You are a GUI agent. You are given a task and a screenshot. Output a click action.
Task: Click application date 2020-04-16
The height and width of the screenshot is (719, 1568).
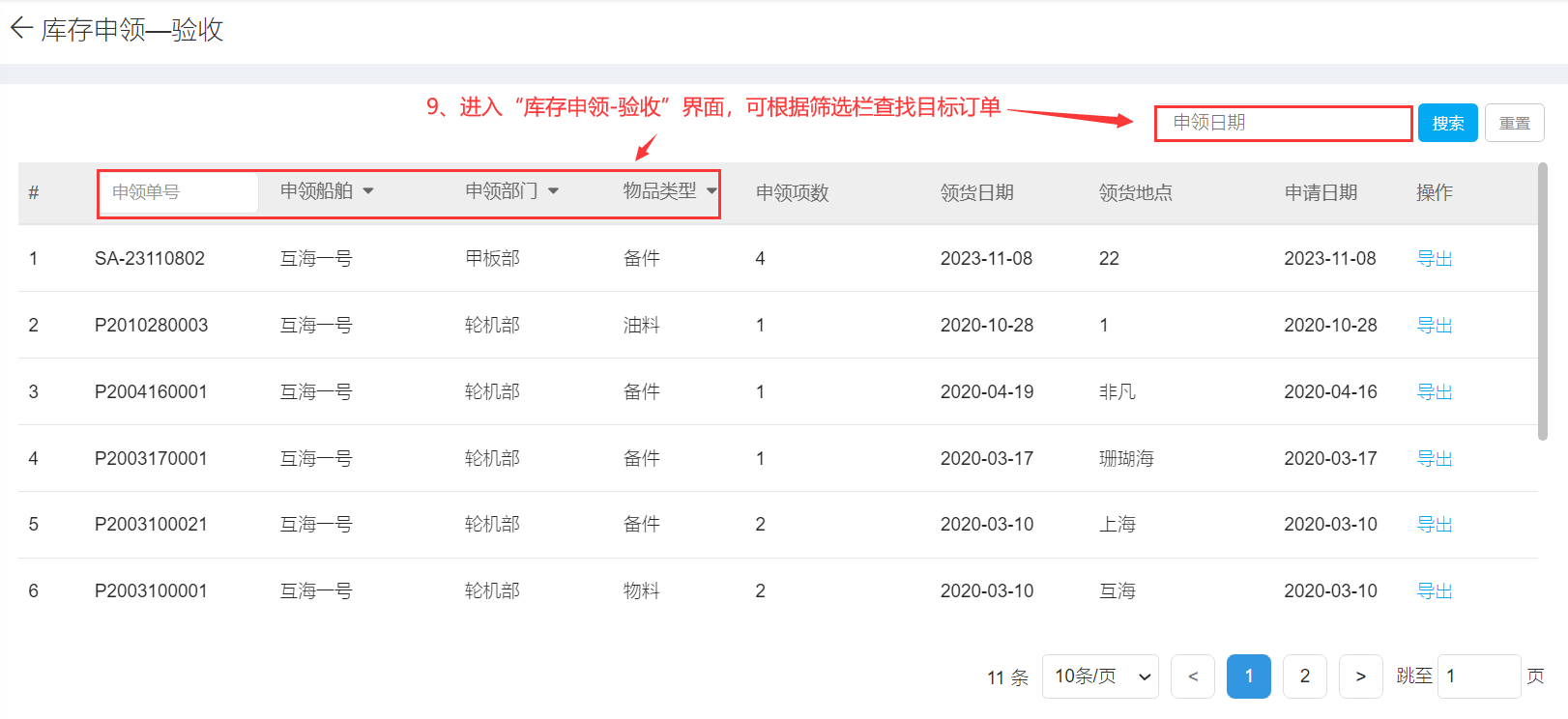[x=1330, y=391]
